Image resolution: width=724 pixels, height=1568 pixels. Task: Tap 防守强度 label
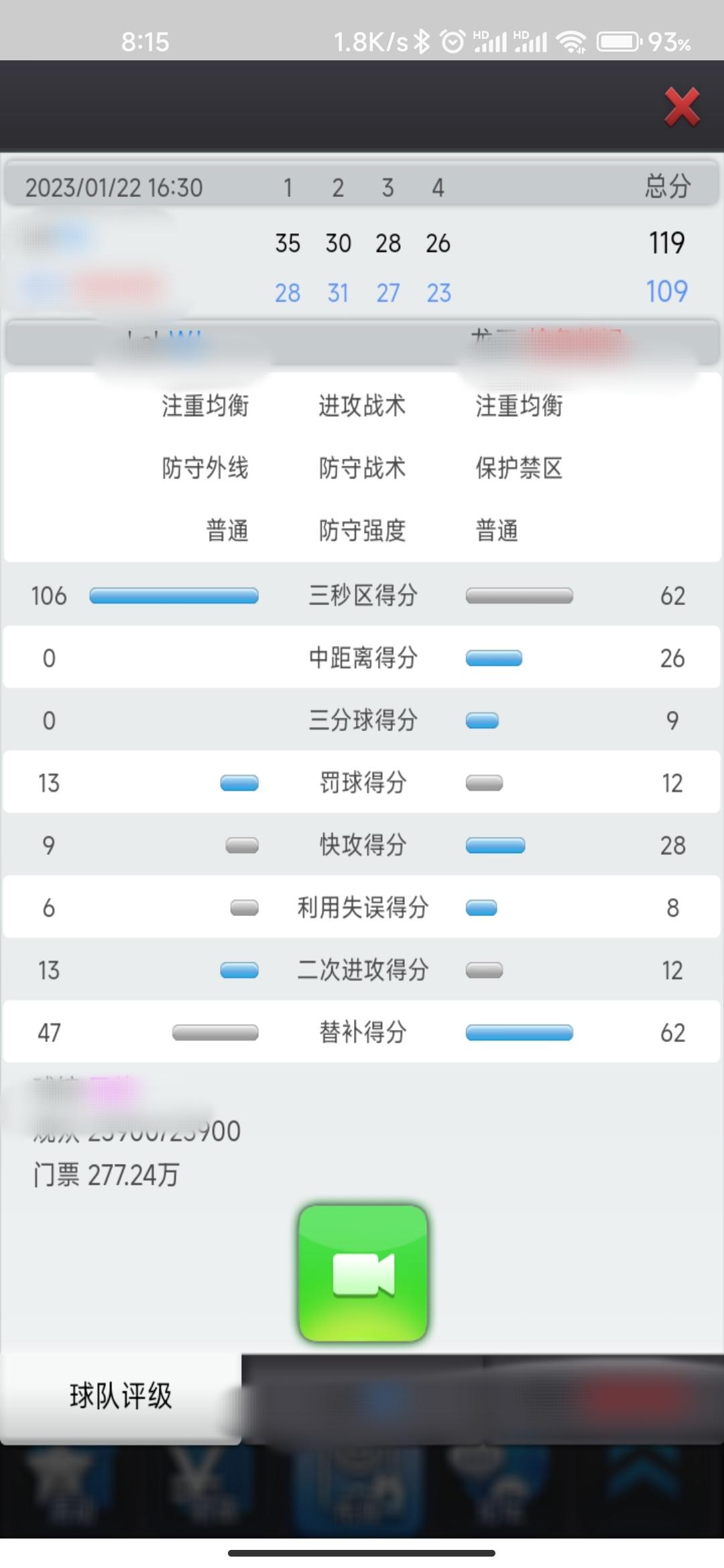(362, 531)
